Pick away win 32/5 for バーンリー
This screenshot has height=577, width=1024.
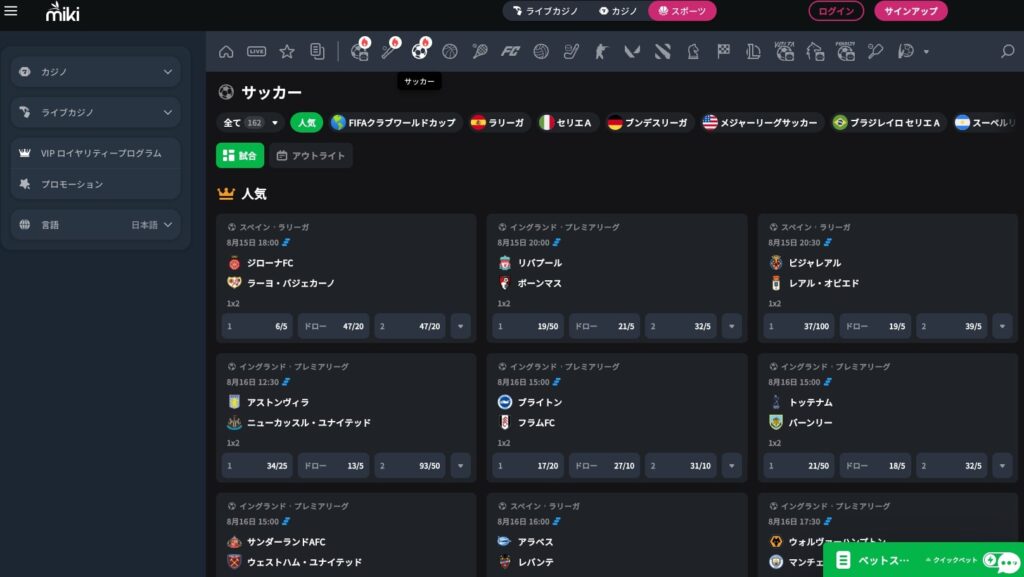click(x=952, y=466)
